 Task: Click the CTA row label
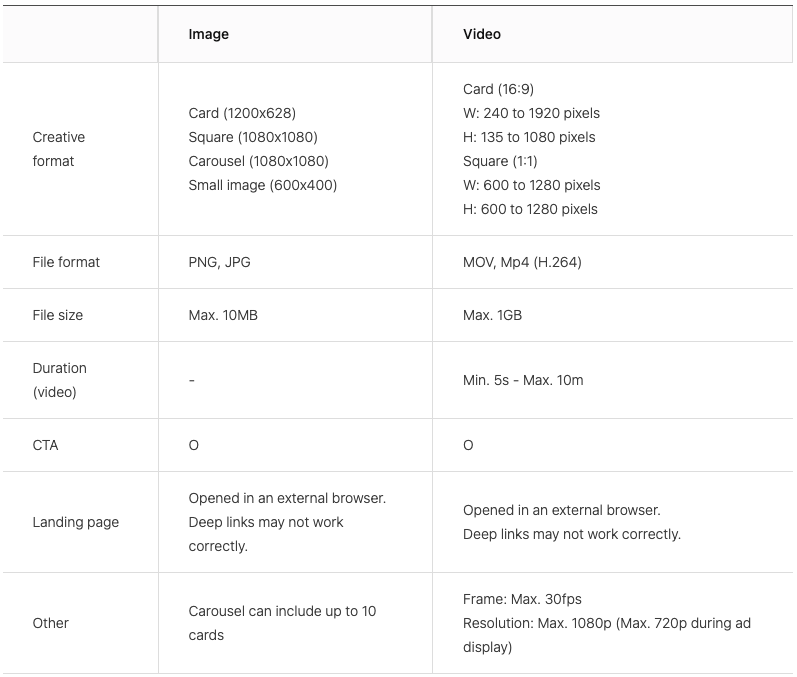click(x=46, y=445)
